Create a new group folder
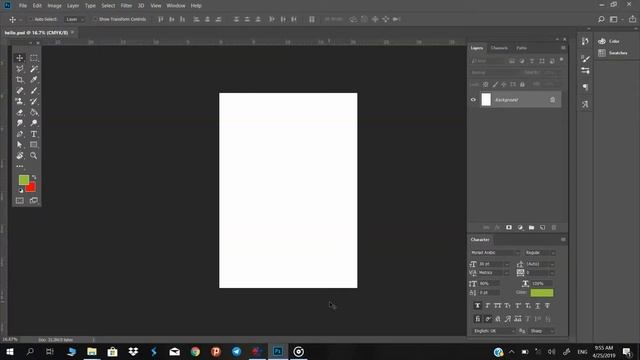Image resolution: width=640 pixels, height=360 pixels. pyautogui.click(x=531, y=227)
